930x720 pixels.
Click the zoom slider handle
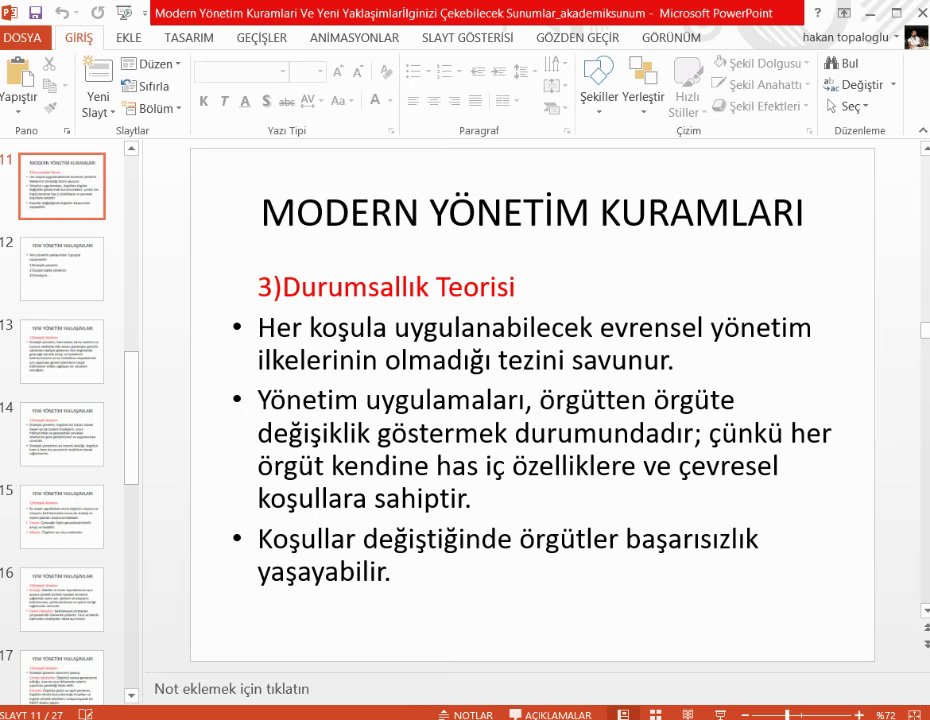coord(787,715)
